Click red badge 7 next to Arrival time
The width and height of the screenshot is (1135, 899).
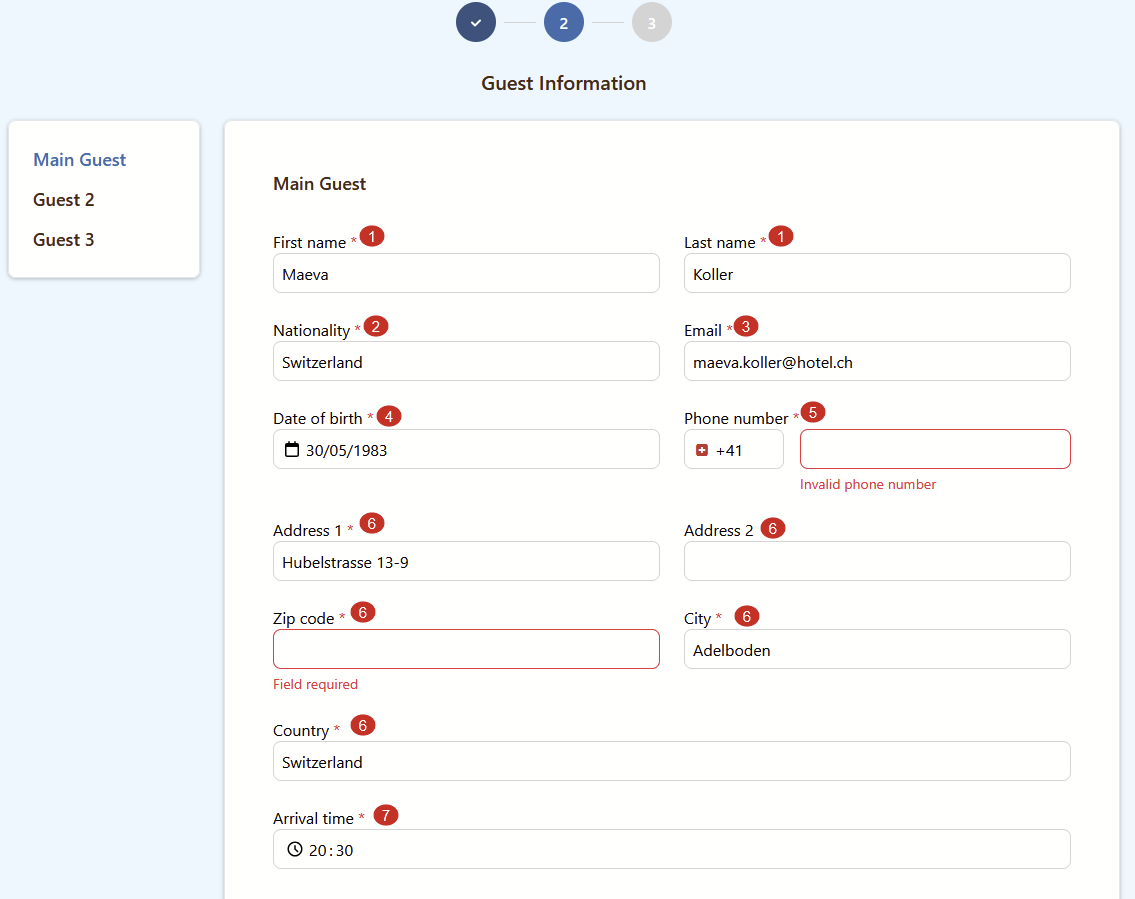[386, 815]
